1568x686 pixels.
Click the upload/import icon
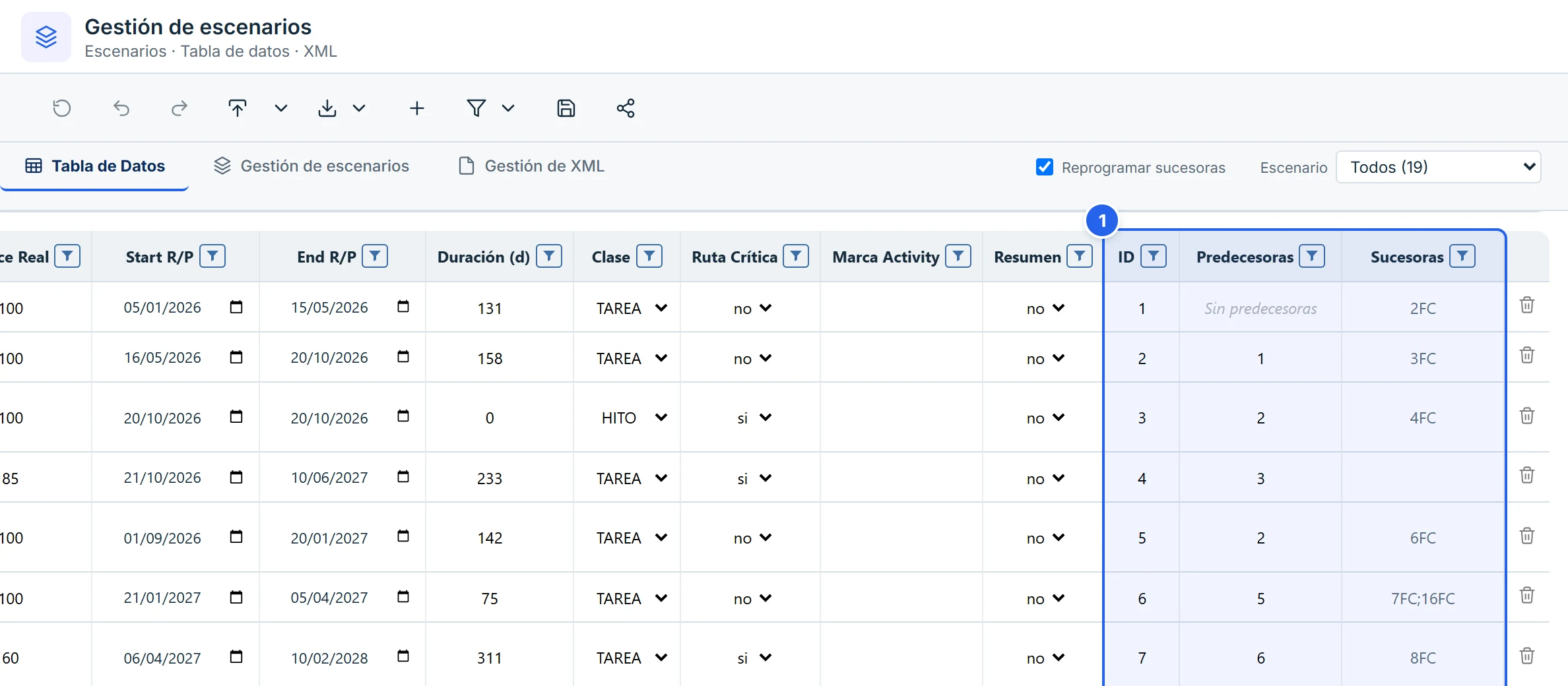pos(238,108)
